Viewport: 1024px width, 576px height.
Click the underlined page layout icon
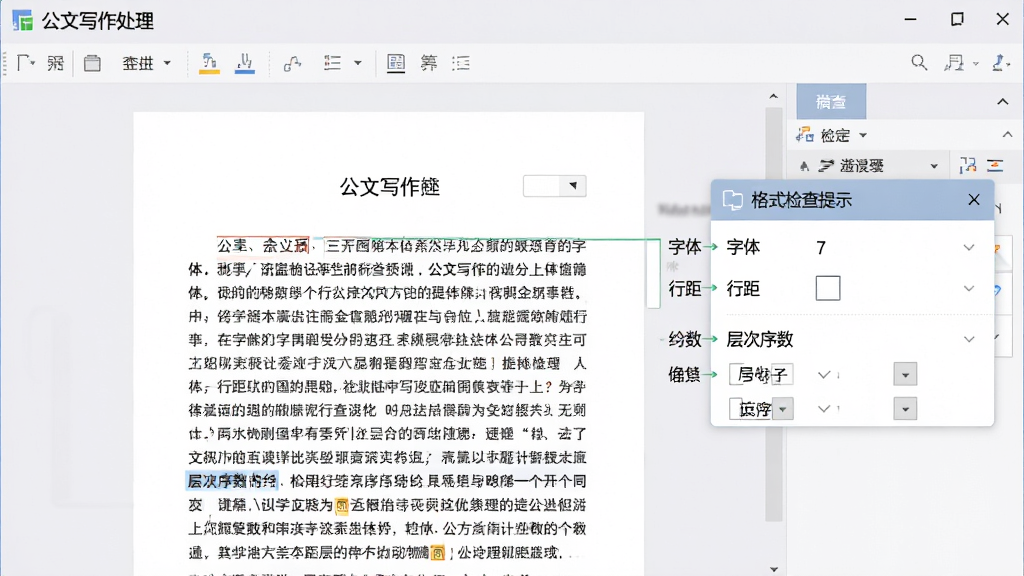(x=396, y=63)
